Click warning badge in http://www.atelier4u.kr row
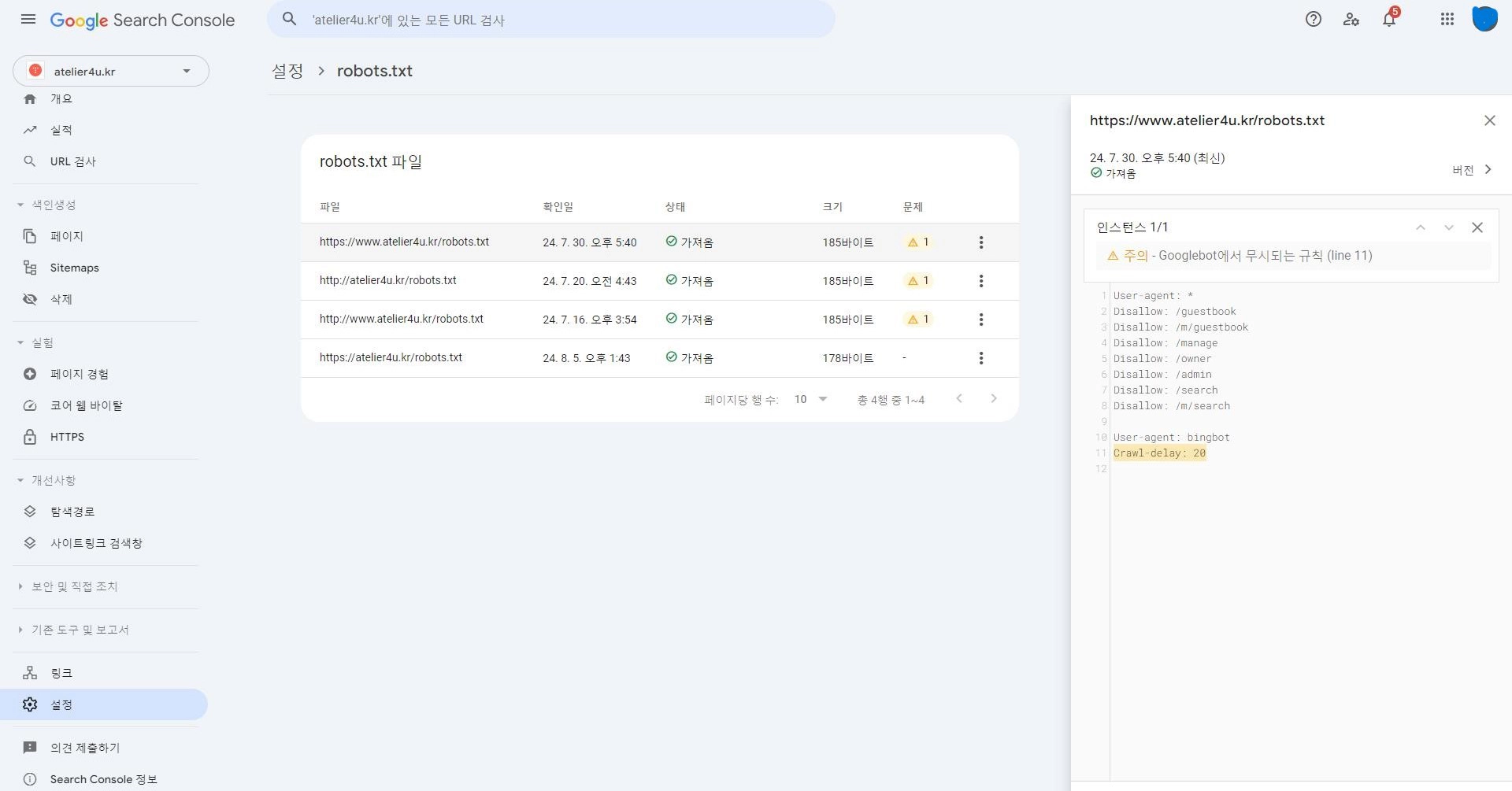Screen dimensions: 1512x791 point(918,320)
